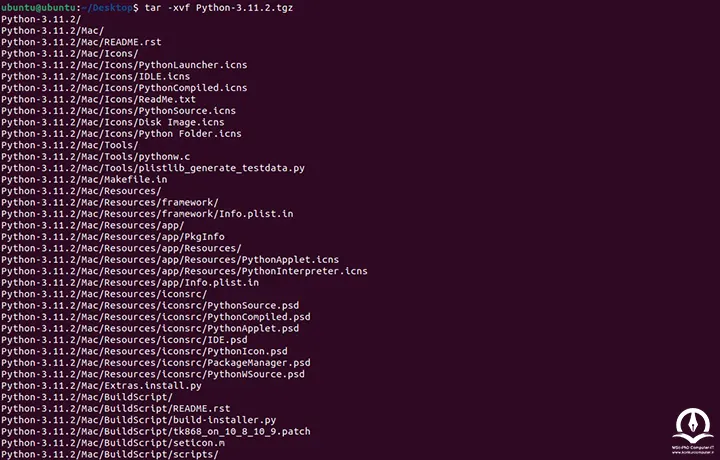The image size is (720, 460).
Task: Click the tk868_on_10_8_10_9.patch line
Action: 156,432
